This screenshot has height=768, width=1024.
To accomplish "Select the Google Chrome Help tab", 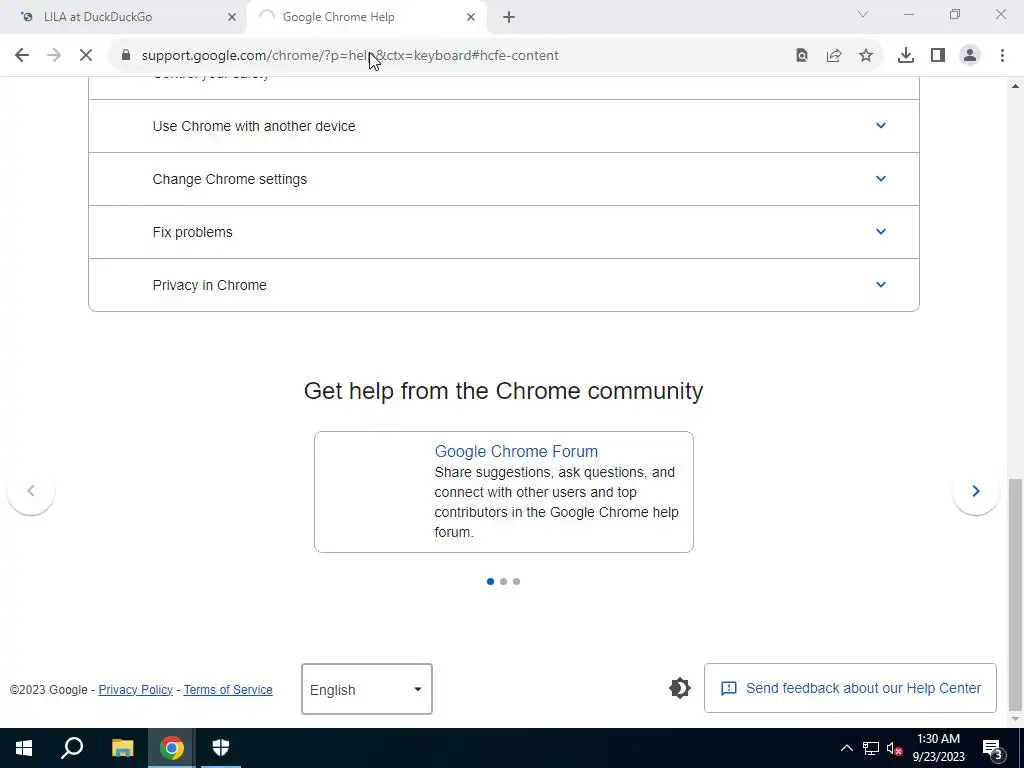I will (366, 17).
